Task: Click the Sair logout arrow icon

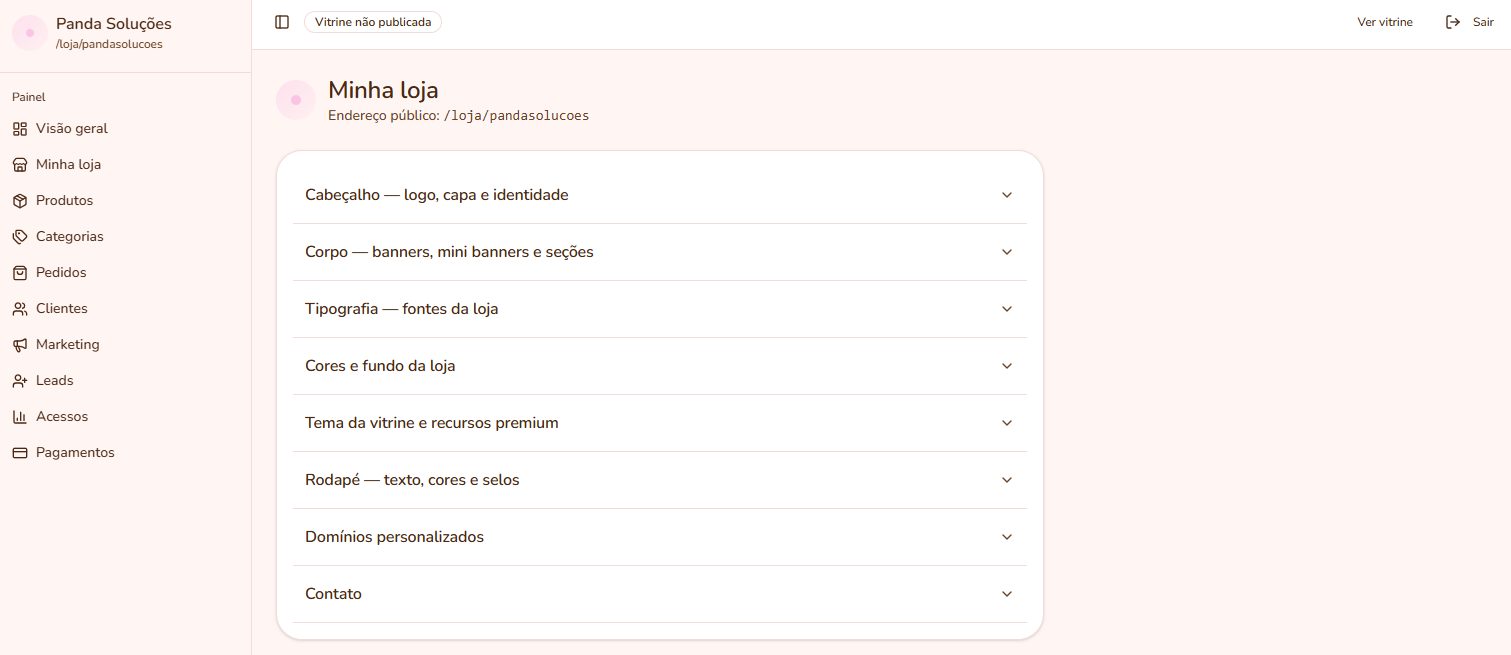Action: point(1453,22)
